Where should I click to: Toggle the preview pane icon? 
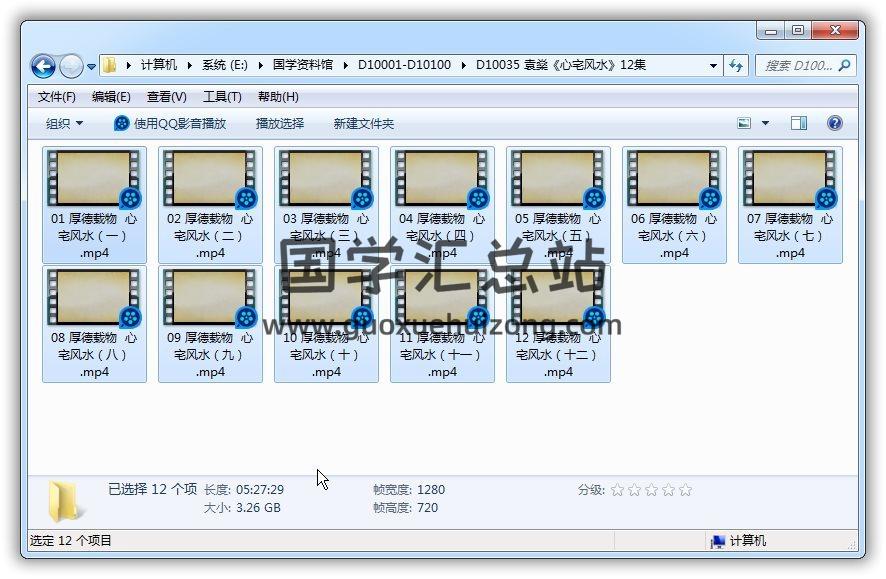point(798,123)
